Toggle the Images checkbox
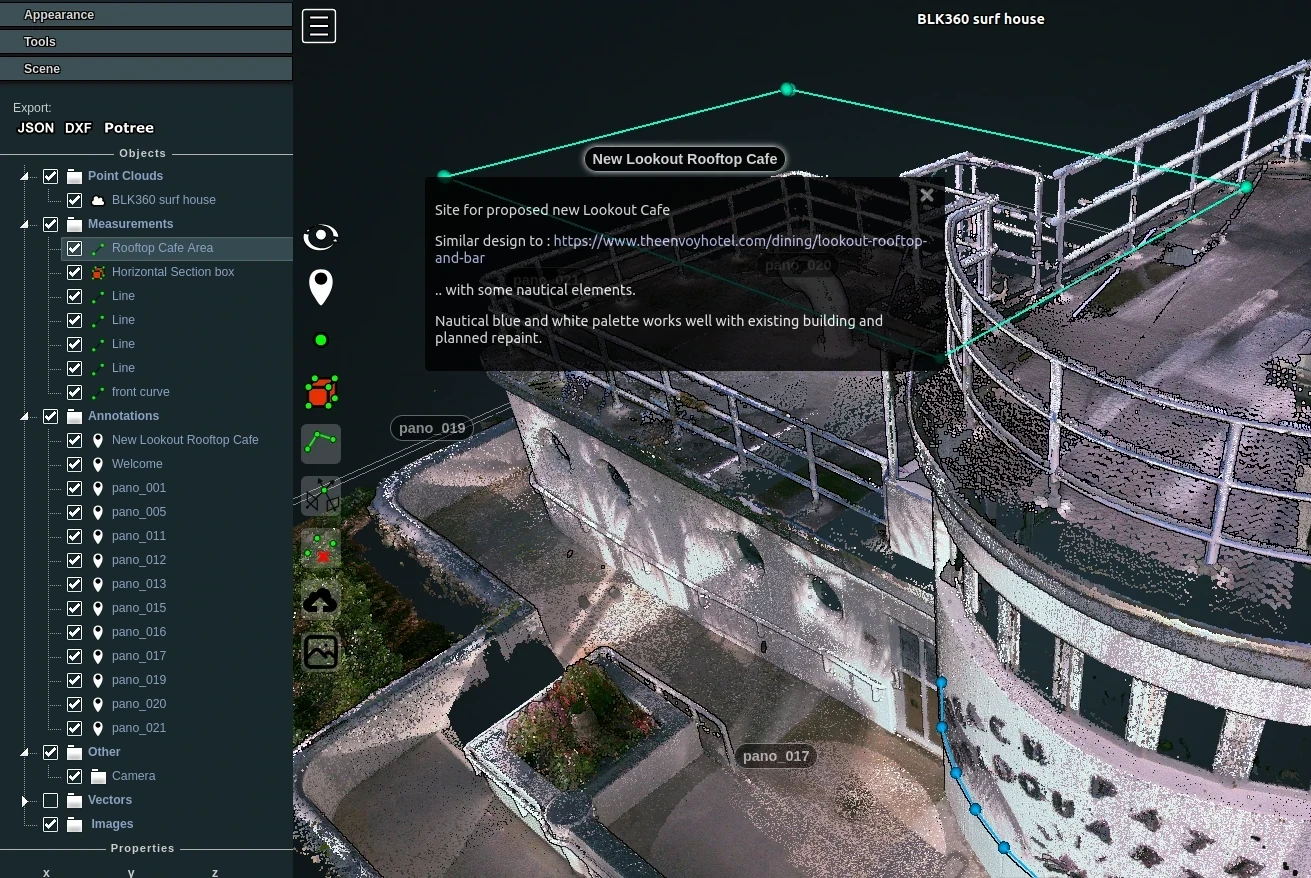The image size is (1311, 878). click(x=50, y=824)
